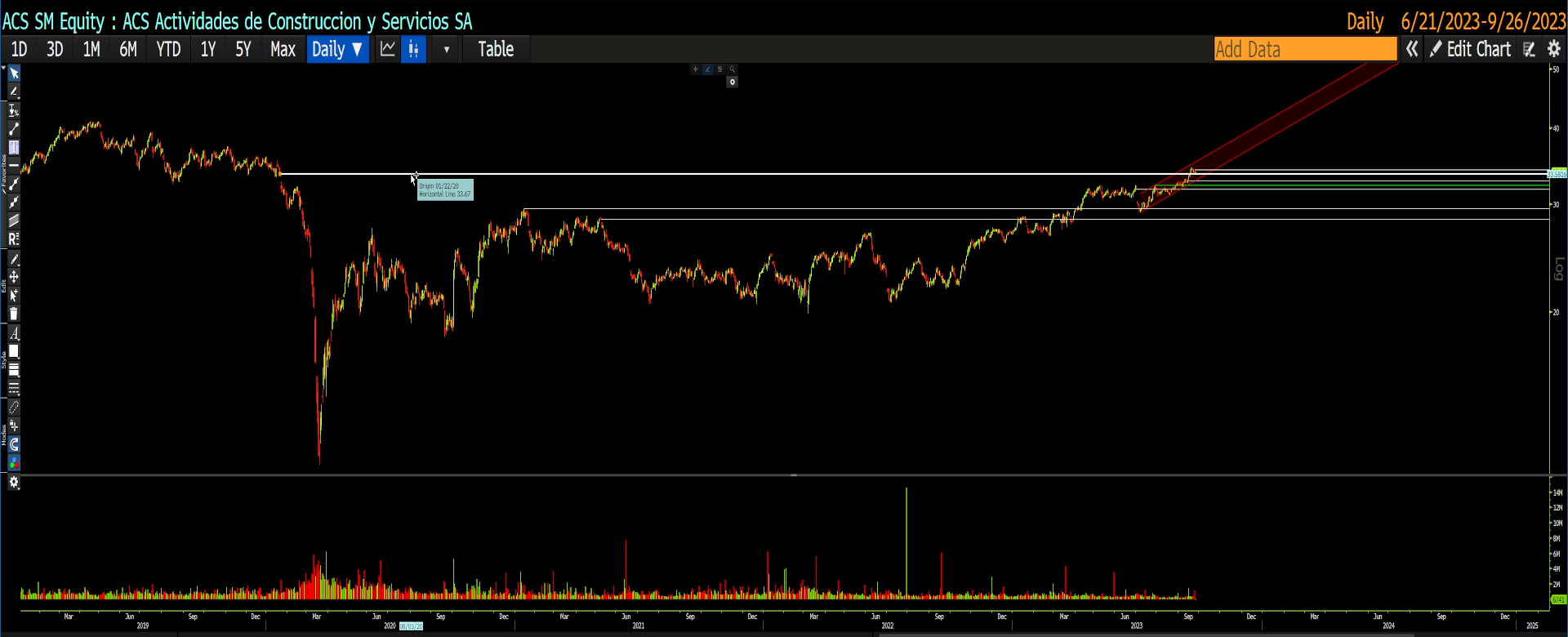Select the 1Y range
This screenshot has width=1568, height=637.
click(208, 49)
